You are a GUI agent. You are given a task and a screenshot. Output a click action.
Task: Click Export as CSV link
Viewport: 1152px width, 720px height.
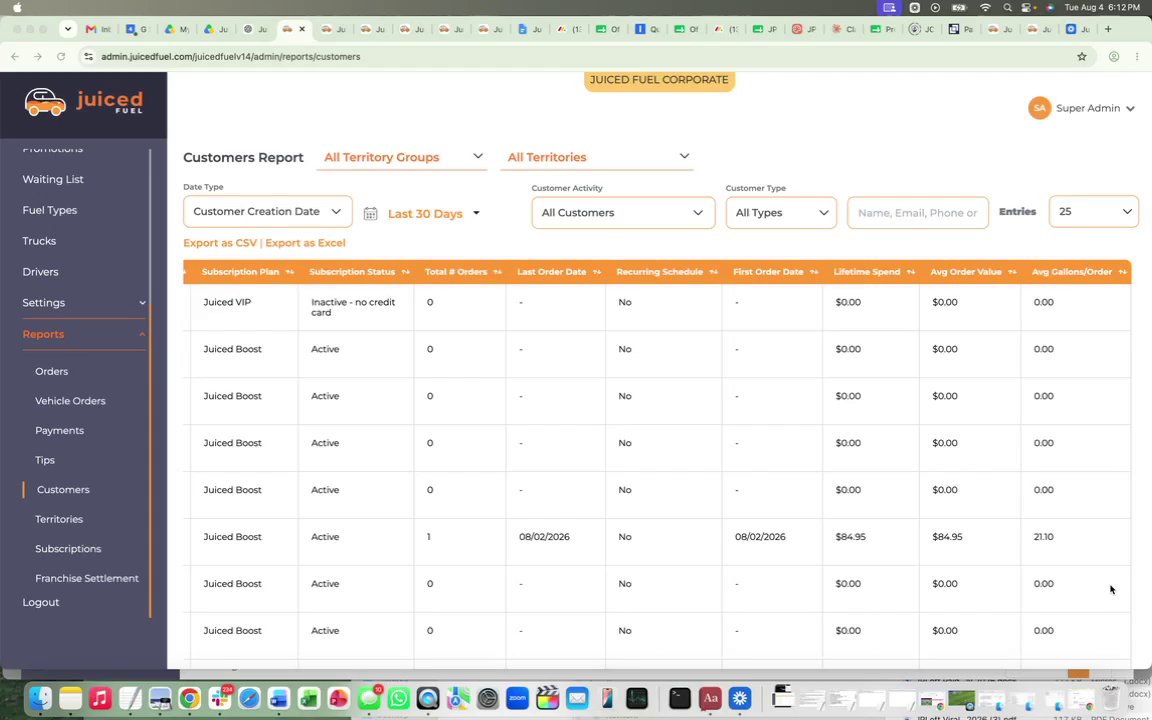tap(220, 243)
